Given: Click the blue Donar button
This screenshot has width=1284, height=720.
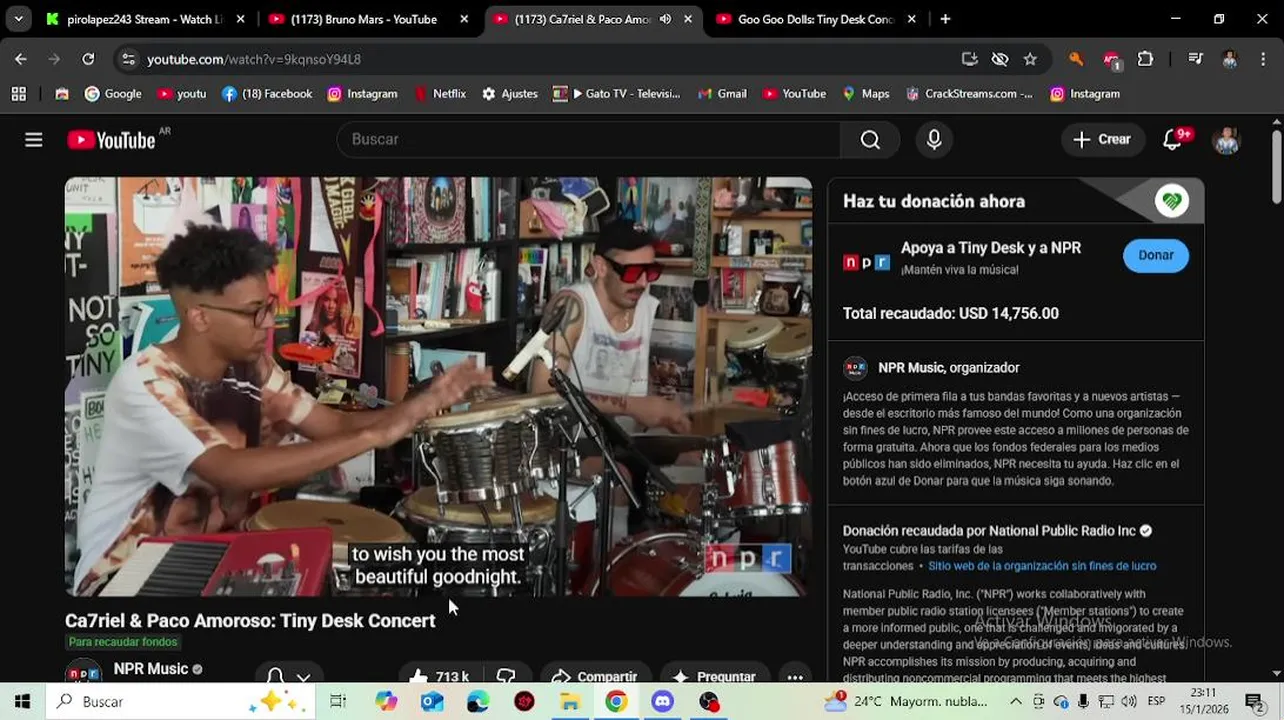Looking at the screenshot, I should (1156, 255).
